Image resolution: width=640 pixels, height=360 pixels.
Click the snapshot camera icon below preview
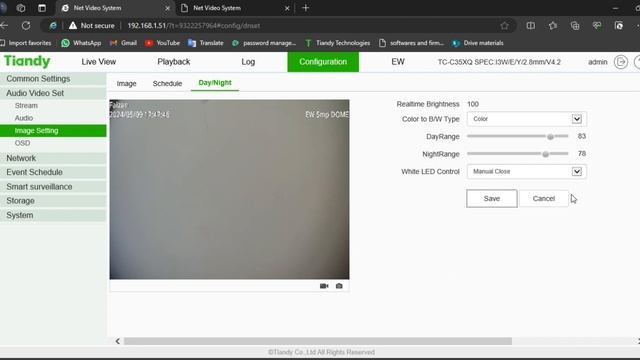(339, 286)
